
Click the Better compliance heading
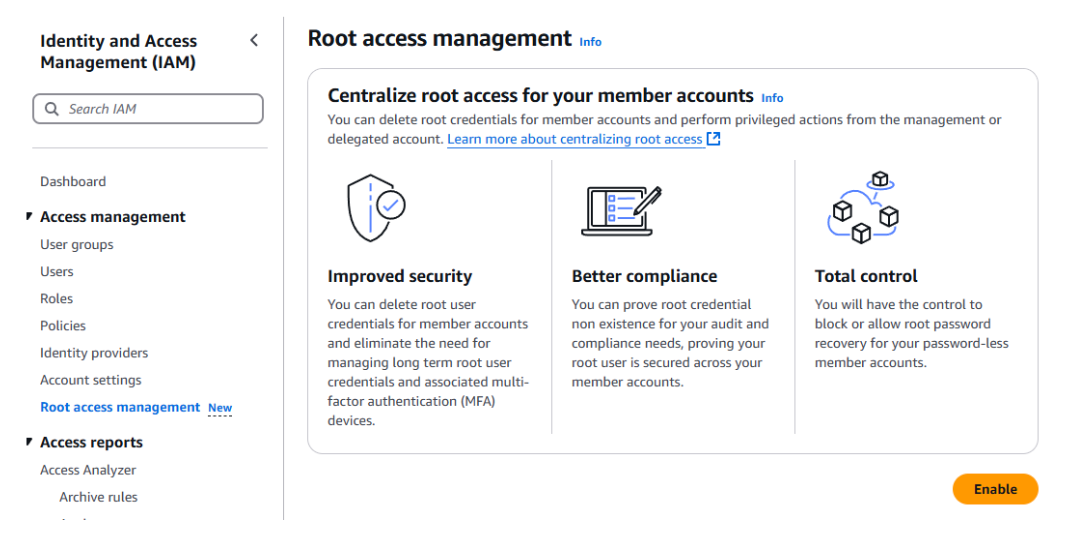pyautogui.click(x=645, y=276)
